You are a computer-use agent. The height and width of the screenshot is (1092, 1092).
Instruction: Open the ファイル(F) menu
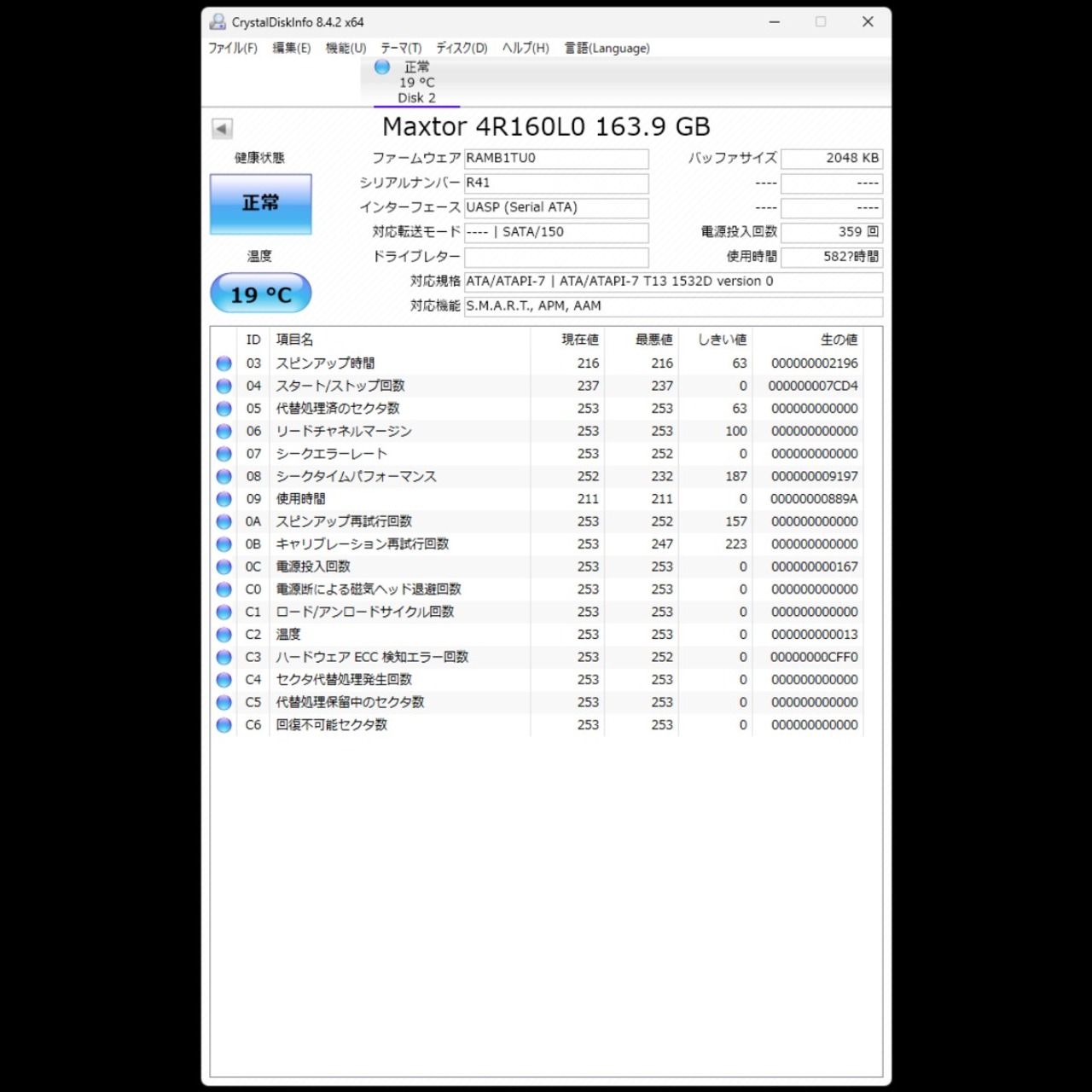(233, 48)
